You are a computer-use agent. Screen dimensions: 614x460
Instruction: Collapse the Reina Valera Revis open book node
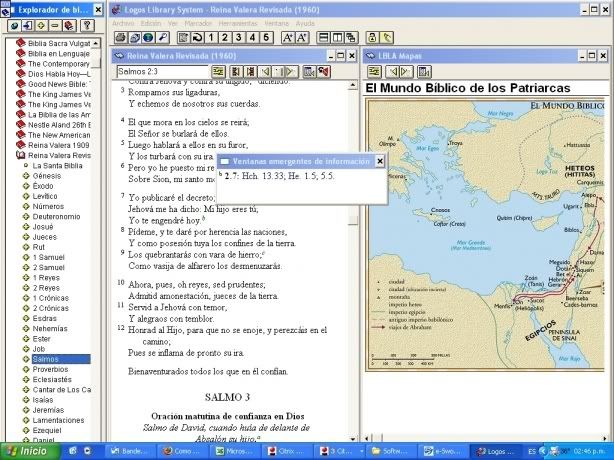click(20, 155)
